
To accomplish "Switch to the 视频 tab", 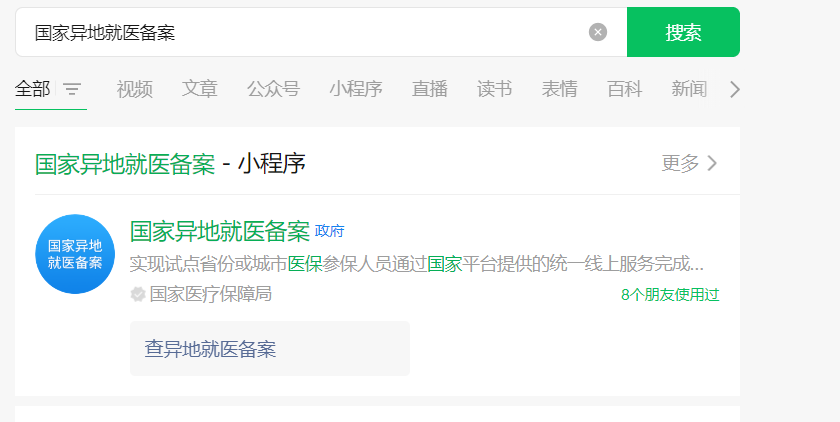I will click(x=134, y=89).
